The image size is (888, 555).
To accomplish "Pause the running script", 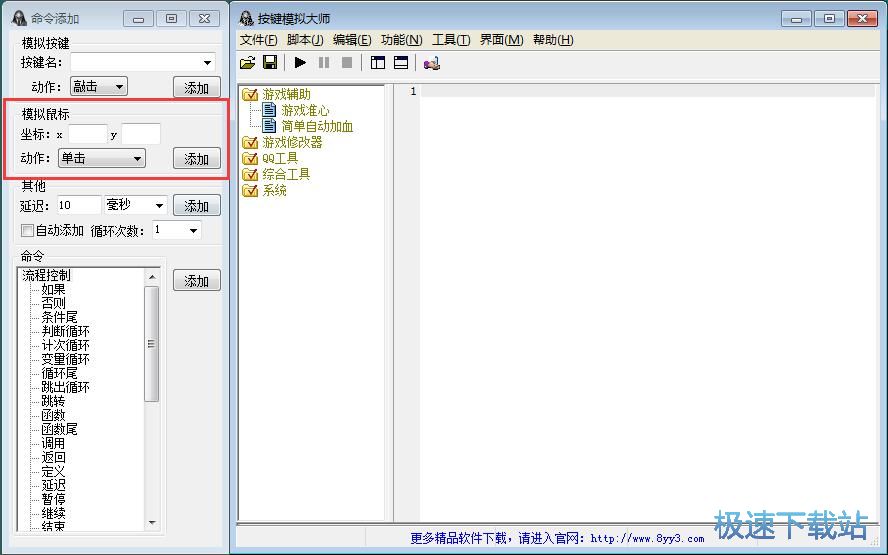I will click(x=324, y=62).
